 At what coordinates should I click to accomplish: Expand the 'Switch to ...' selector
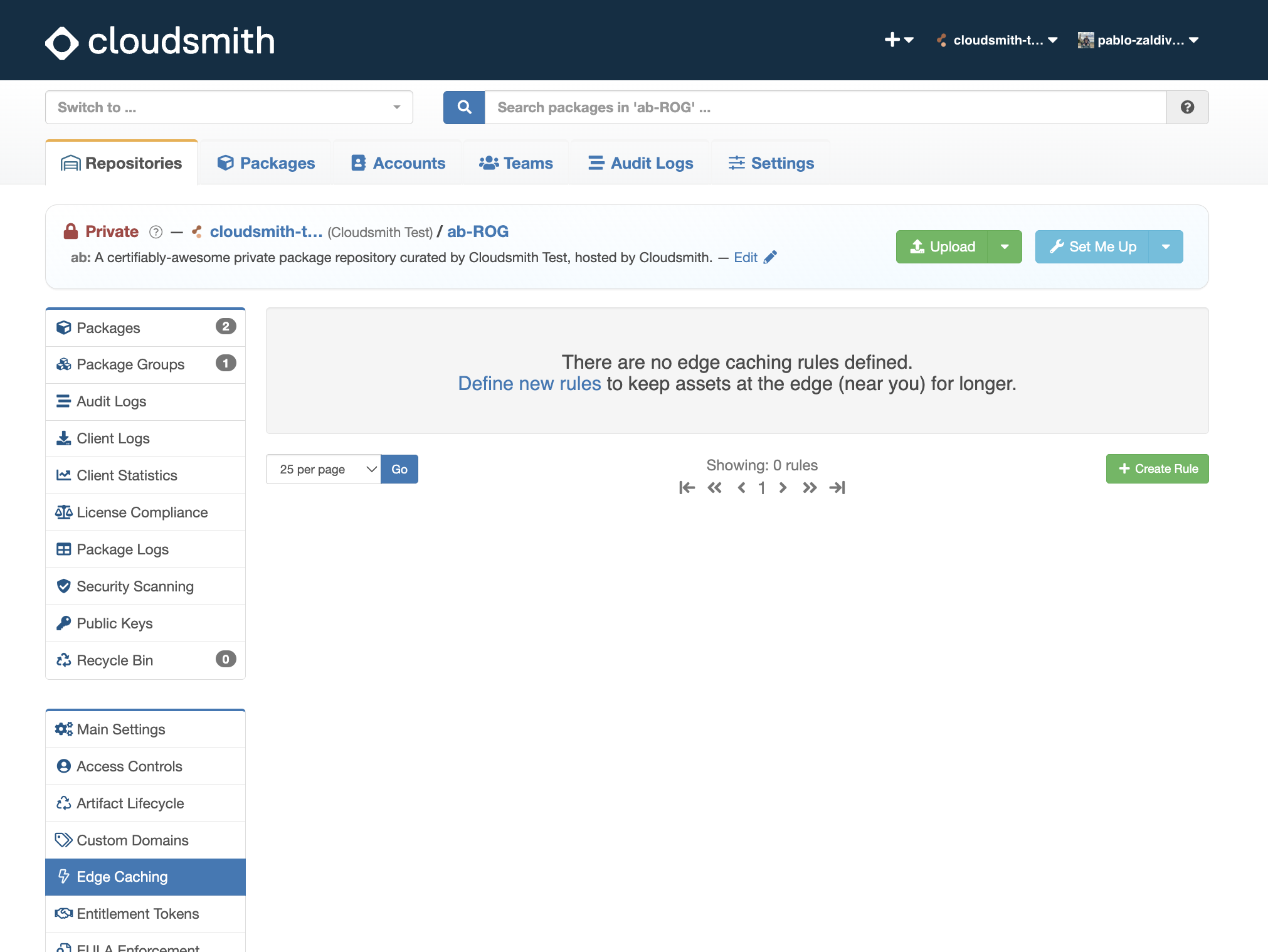click(x=229, y=107)
